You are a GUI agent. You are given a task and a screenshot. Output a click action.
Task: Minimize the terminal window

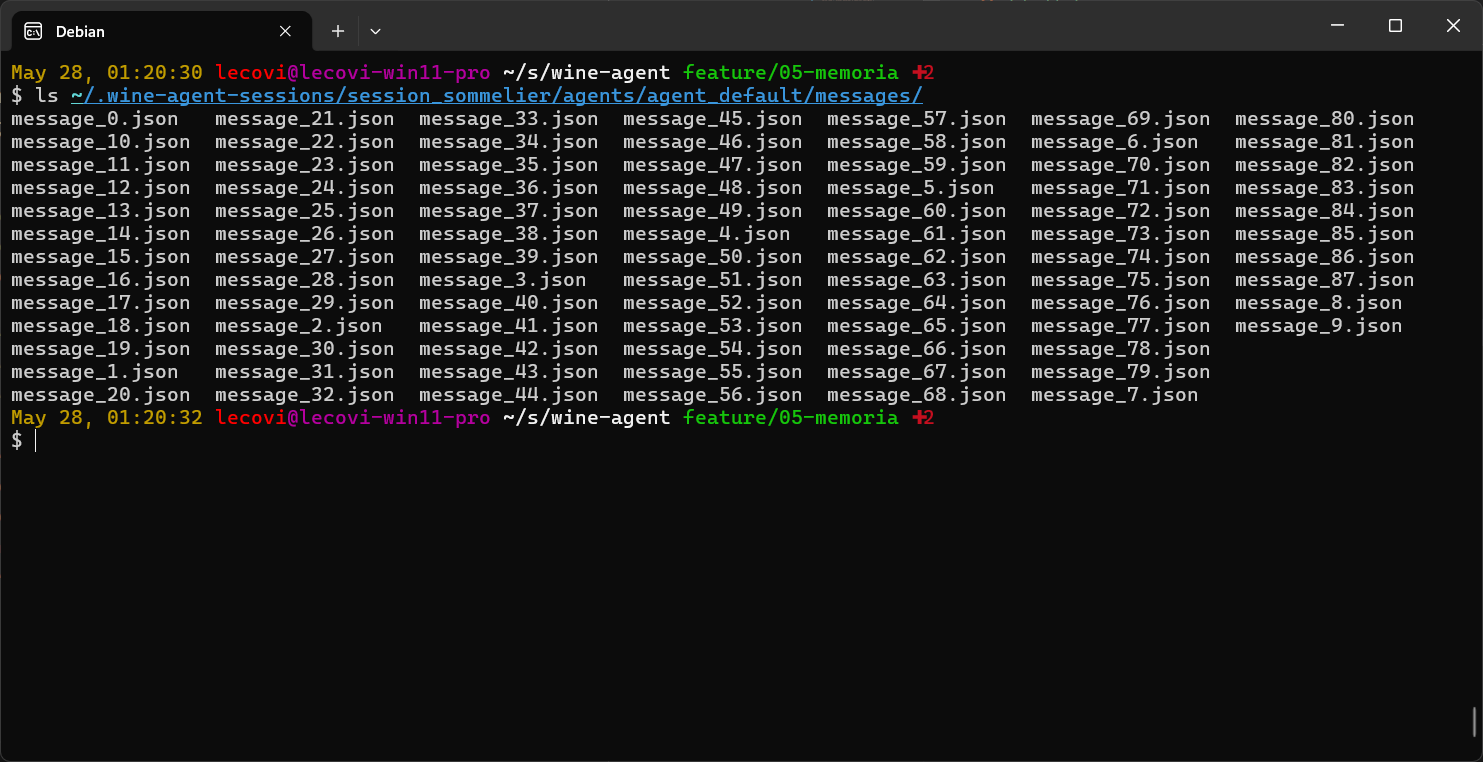(1337, 26)
